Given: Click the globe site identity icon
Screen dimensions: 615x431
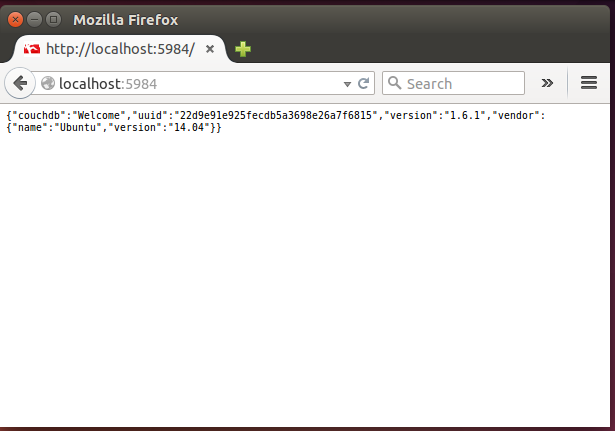Looking at the screenshot, I should click(x=48, y=84).
